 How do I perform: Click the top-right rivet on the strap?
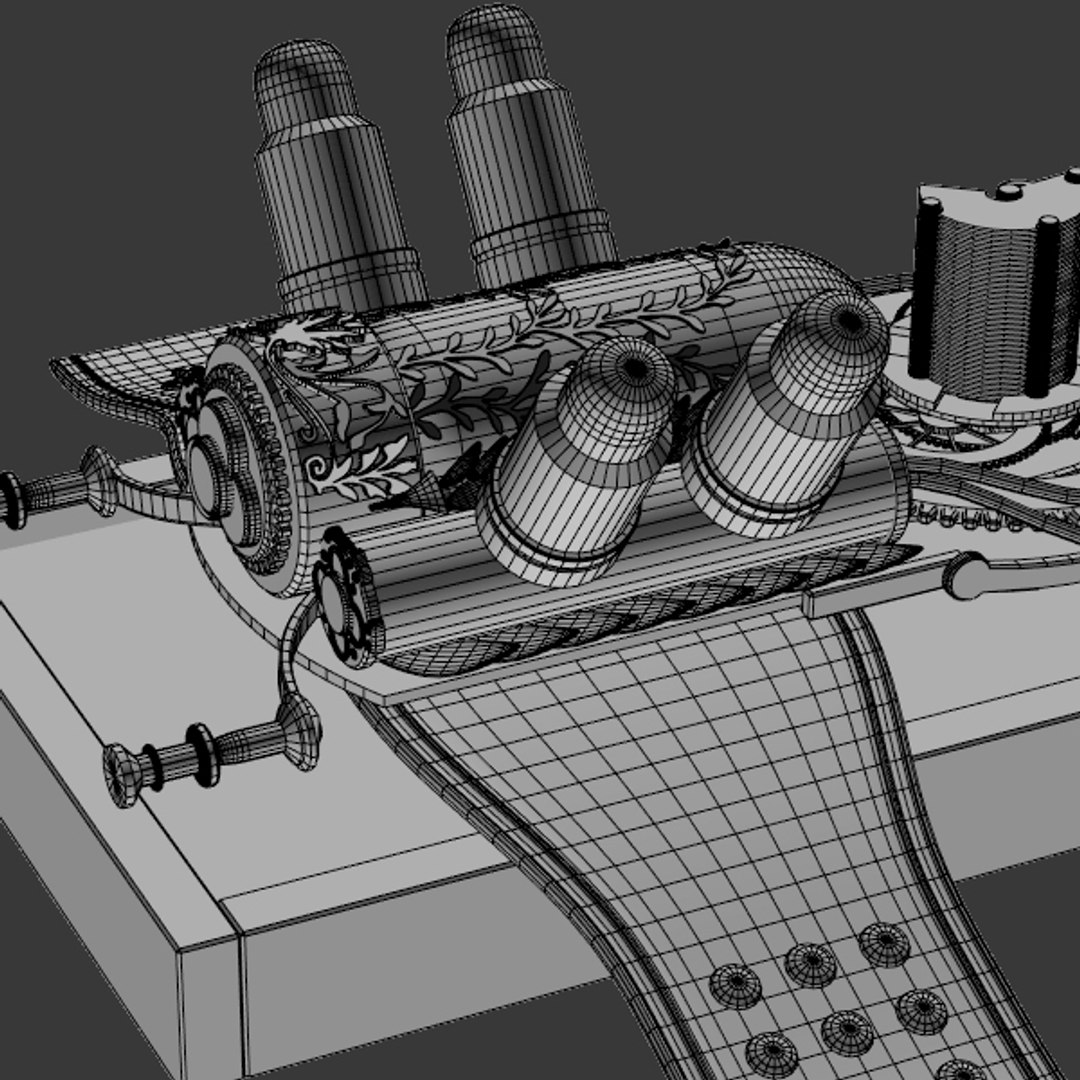[x=885, y=945]
